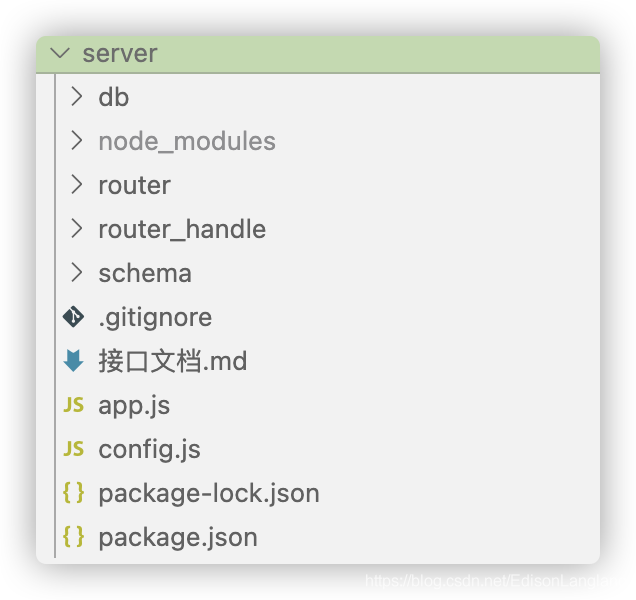Screen dimensions: 636x600
Task: Click the braces icon for package.json
Action: [73, 536]
